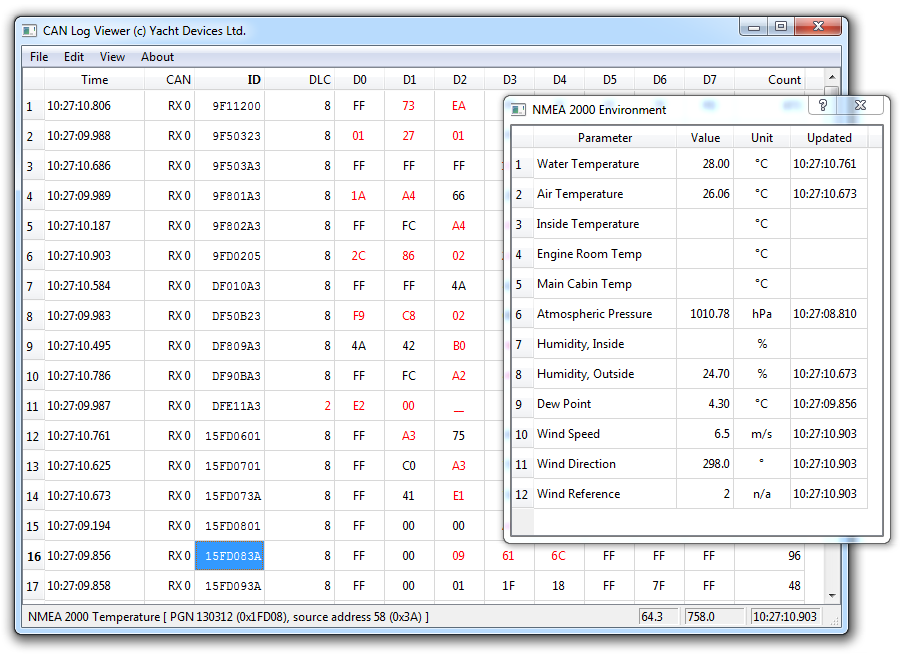Click the Parameter column header in Environment window

[605, 137]
